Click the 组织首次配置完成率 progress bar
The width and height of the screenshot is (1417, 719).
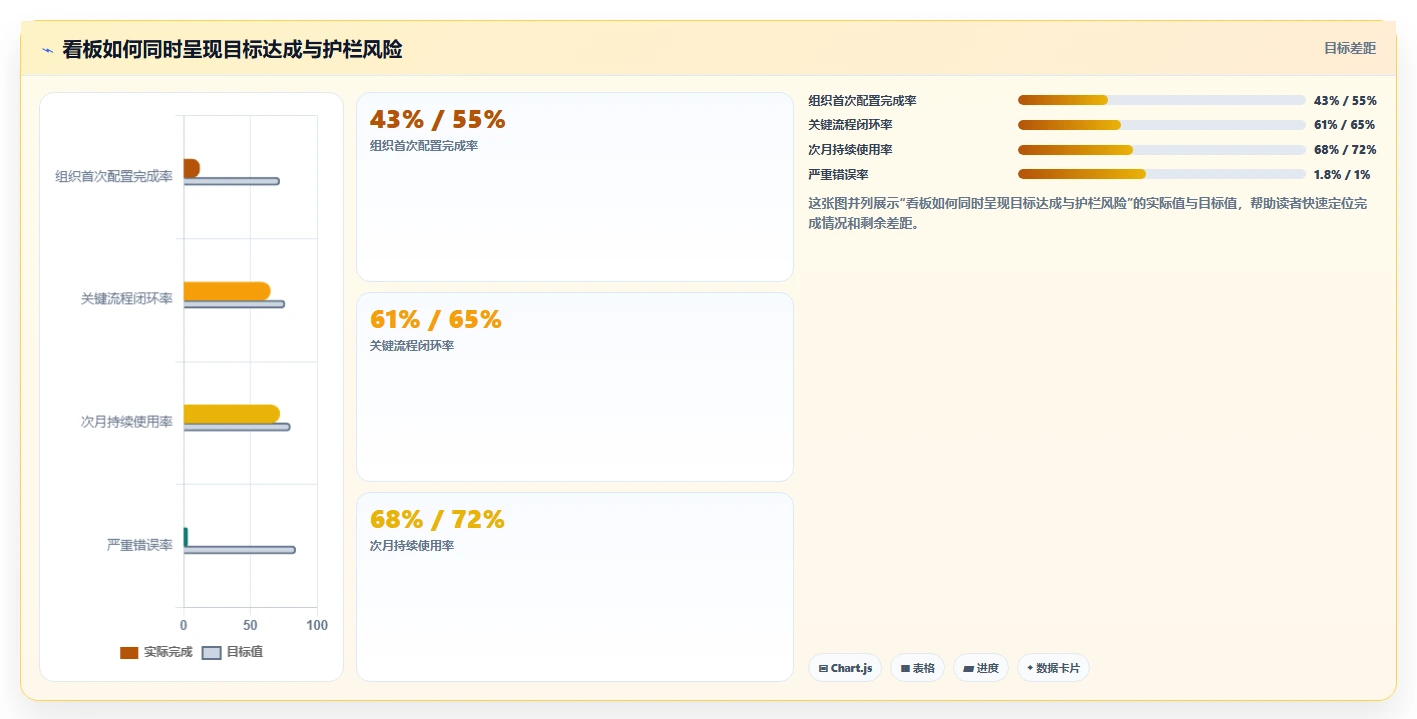(1162, 100)
